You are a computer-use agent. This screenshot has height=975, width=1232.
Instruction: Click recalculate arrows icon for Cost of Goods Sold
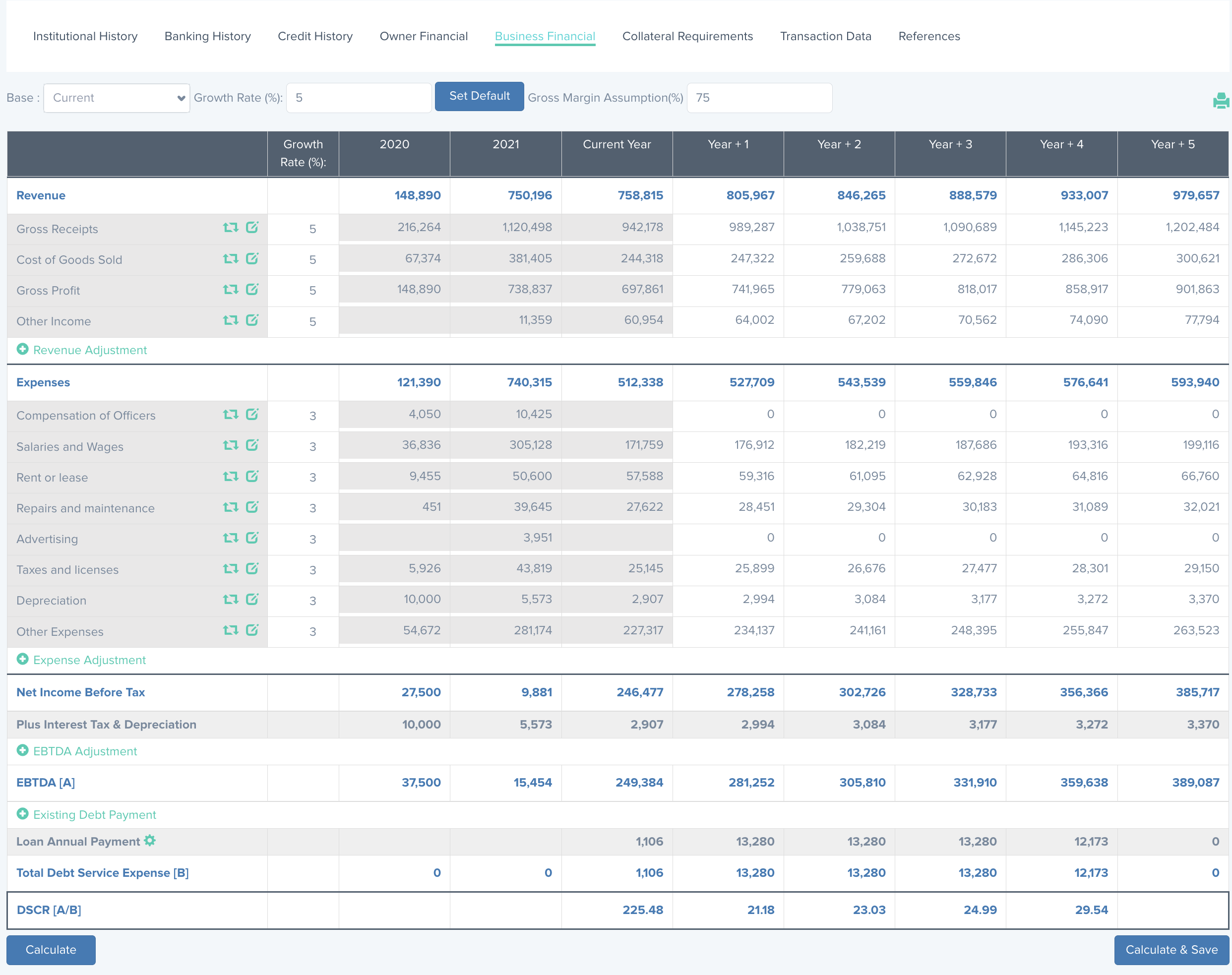point(230,258)
